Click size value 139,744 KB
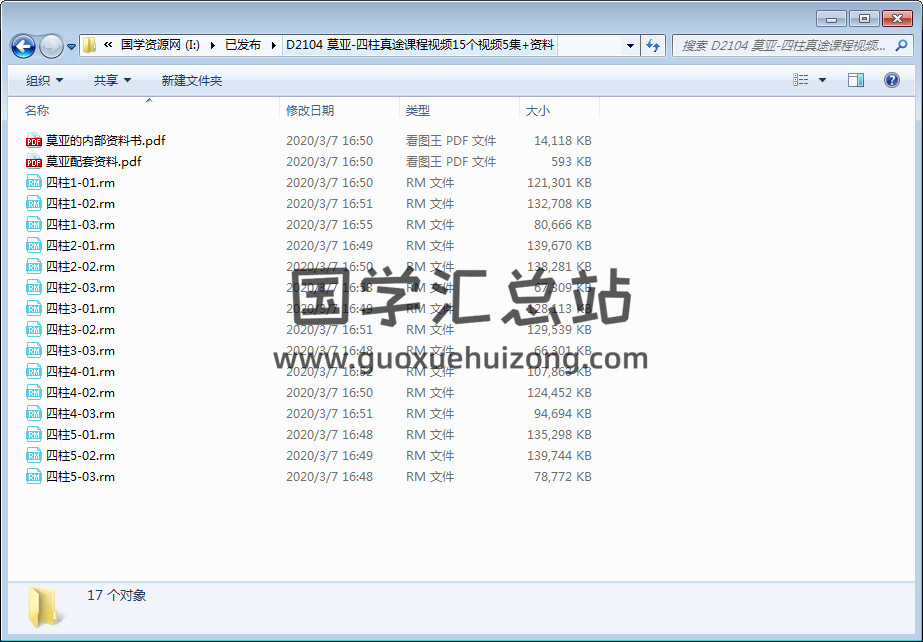This screenshot has width=923, height=642. coord(559,455)
